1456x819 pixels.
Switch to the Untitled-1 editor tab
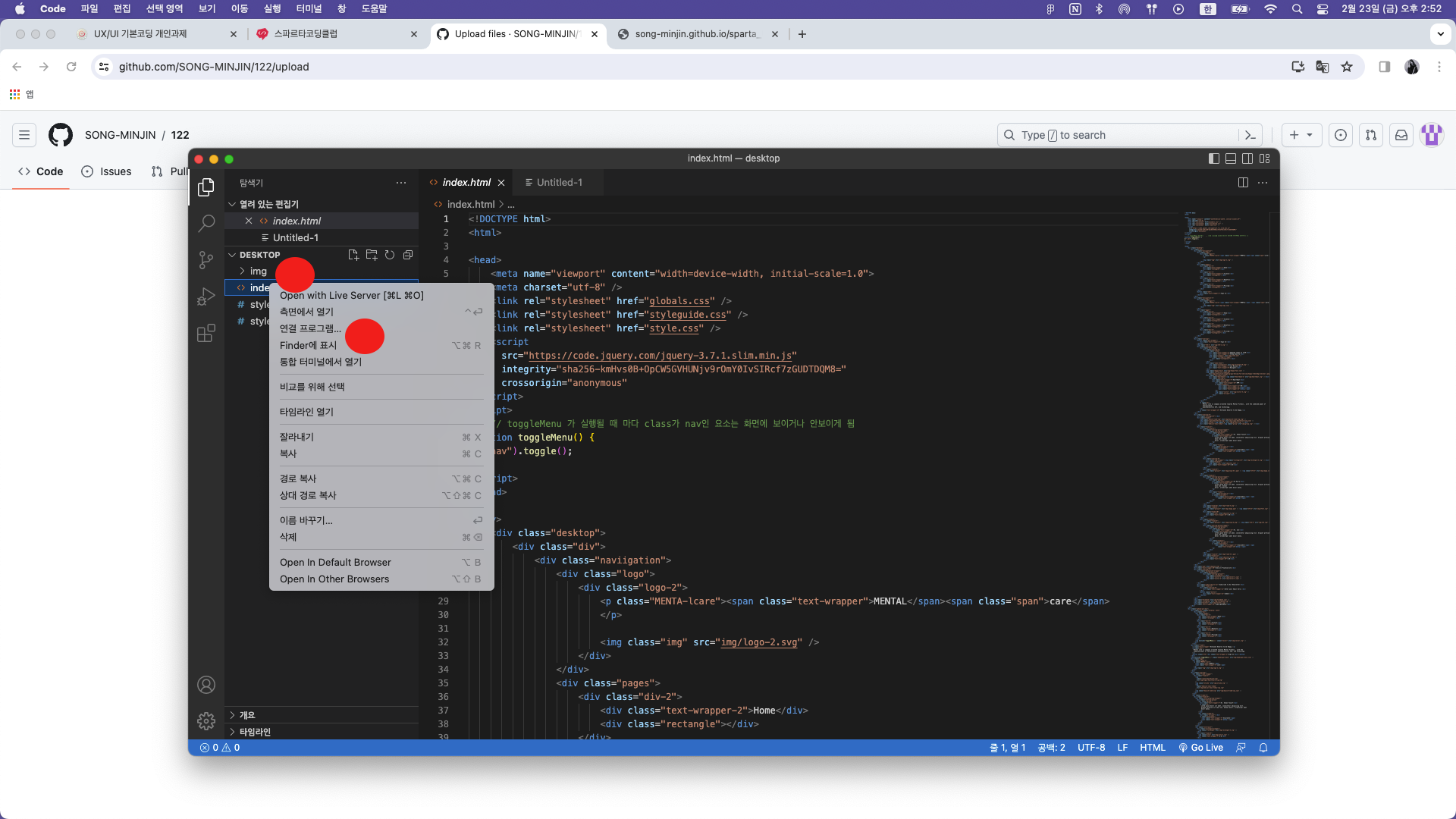559,183
